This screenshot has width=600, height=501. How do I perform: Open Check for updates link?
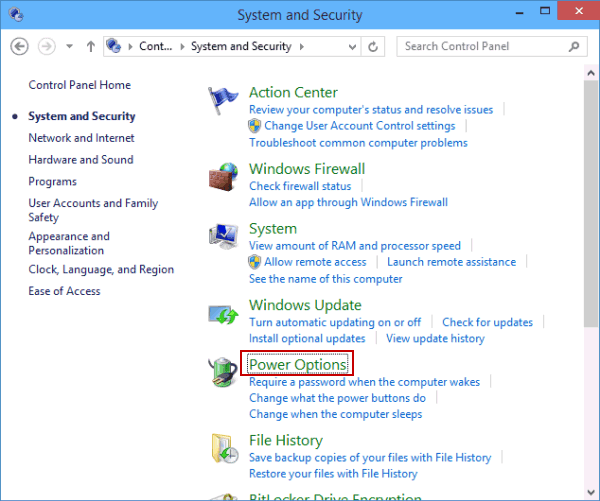(x=487, y=322)
